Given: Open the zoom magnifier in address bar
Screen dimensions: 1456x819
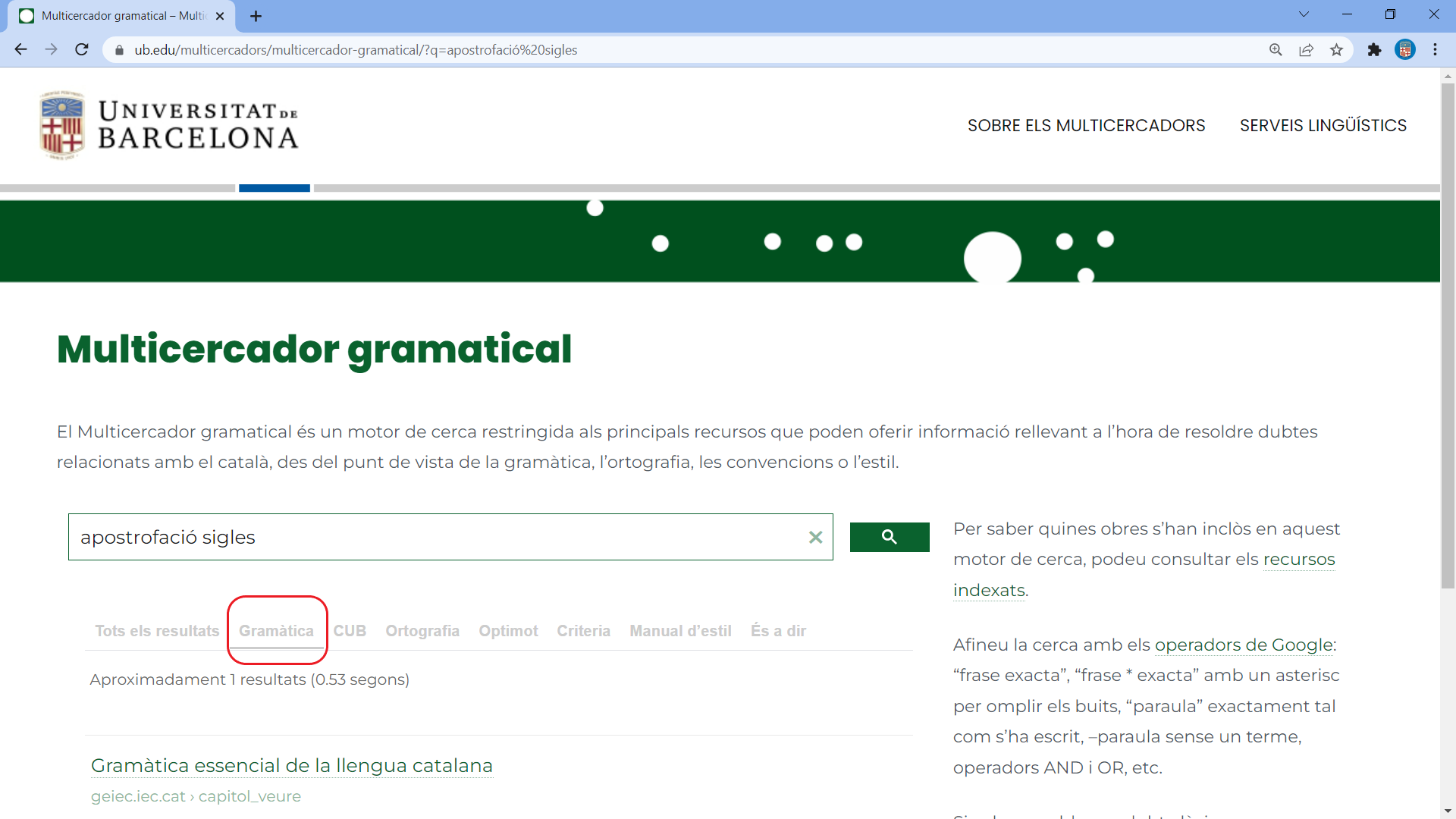Looking at the screenshot, I should [1276, 50].
